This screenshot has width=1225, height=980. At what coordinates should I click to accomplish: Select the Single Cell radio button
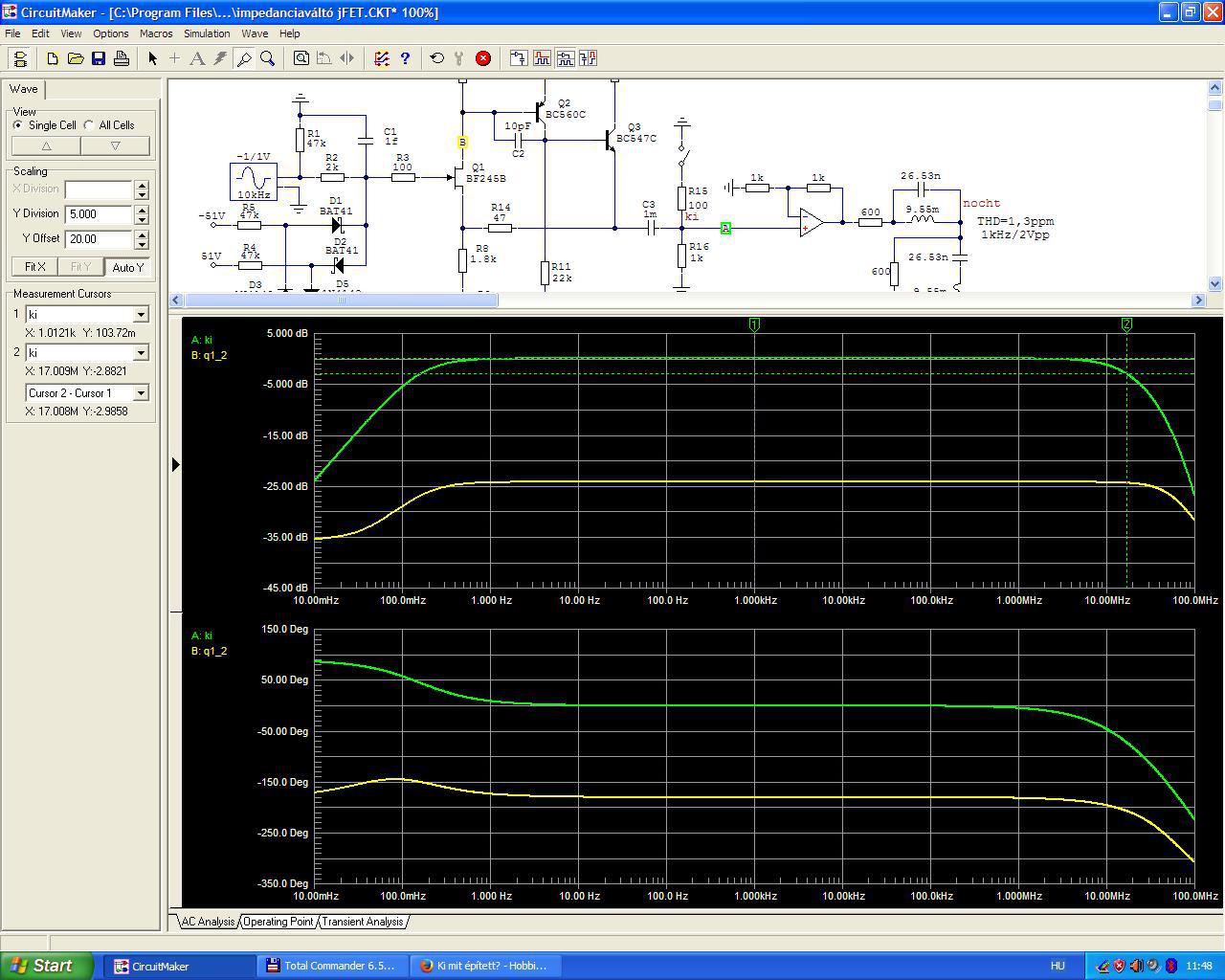point(18,125)
